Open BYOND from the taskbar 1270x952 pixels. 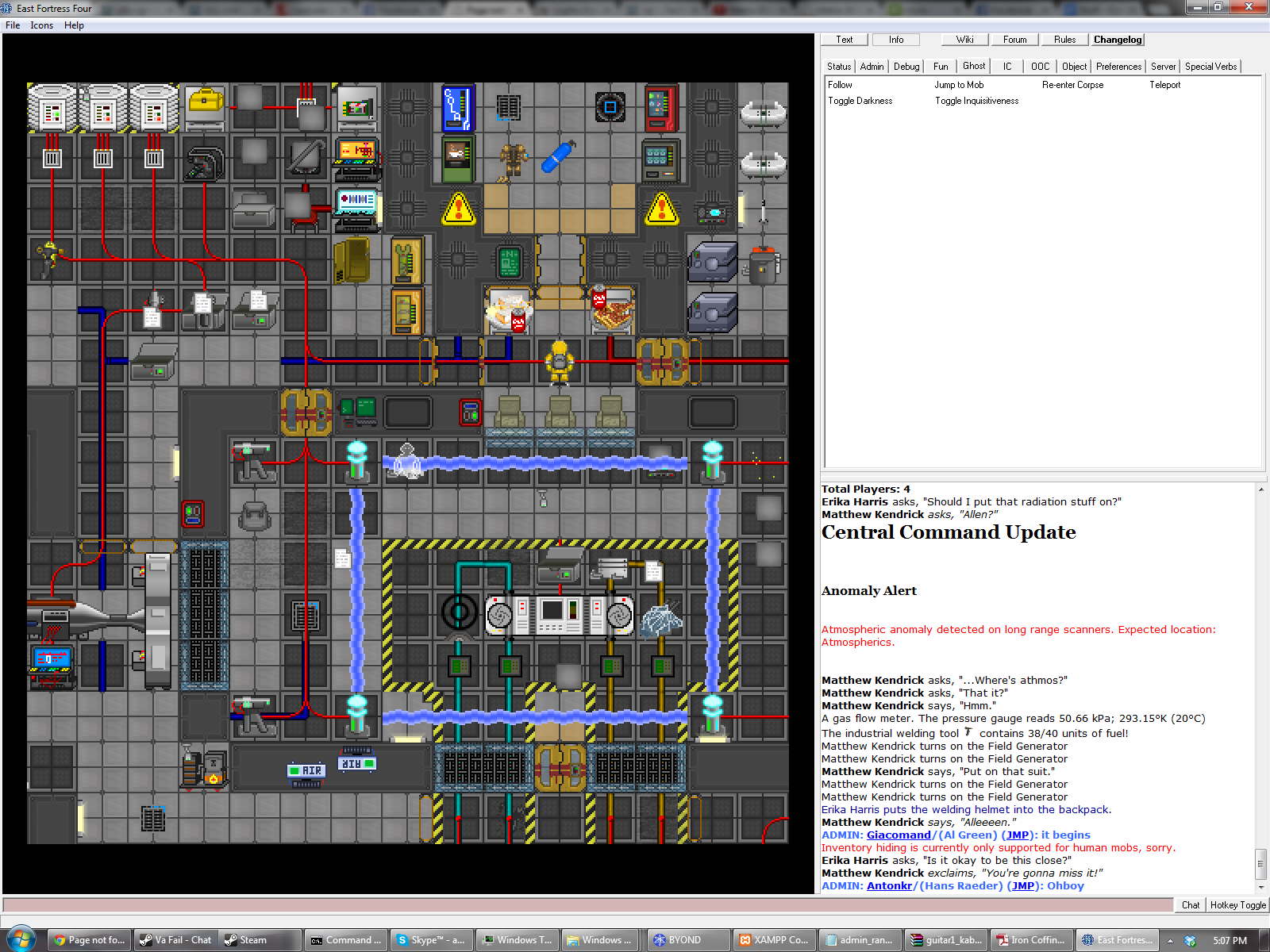pos(687,940)
